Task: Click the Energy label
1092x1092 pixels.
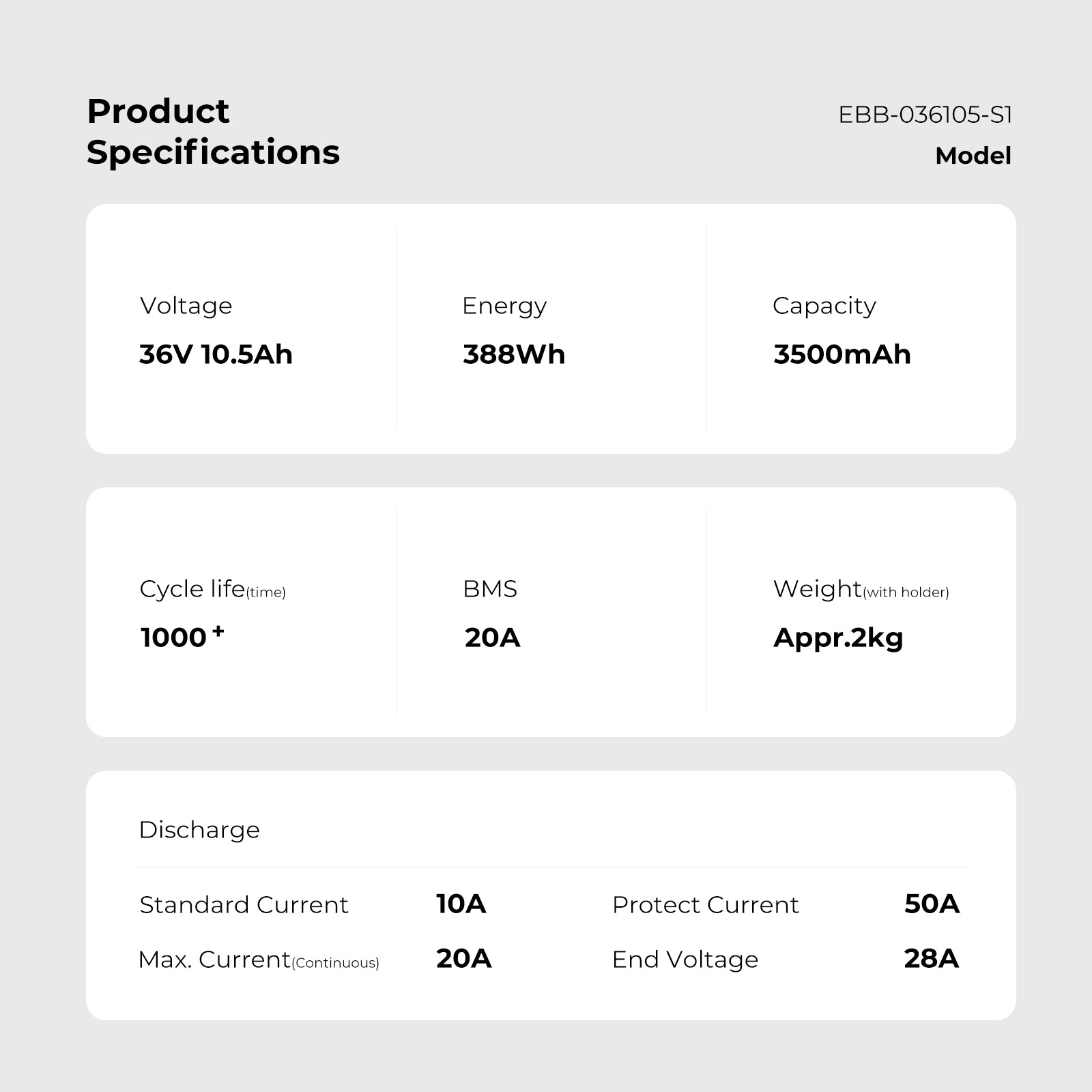Action: pos(504,306)
